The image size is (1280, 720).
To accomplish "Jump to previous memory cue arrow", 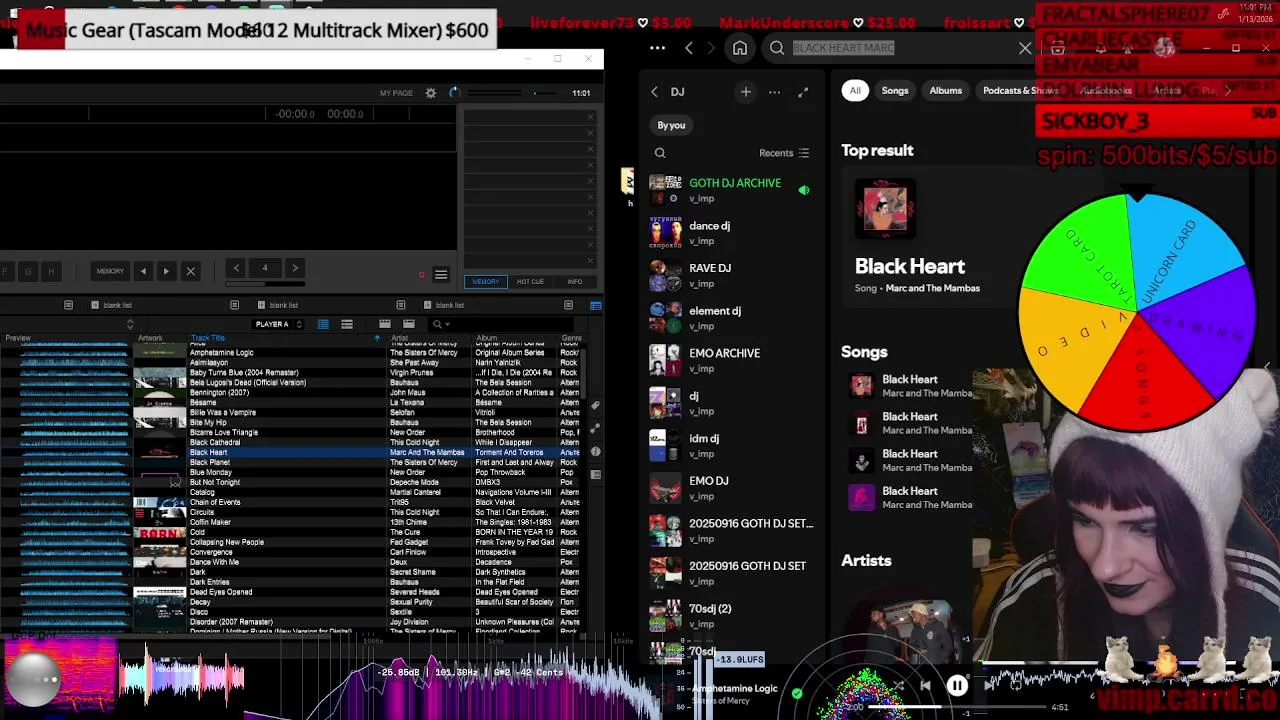I will click(143, 271).
